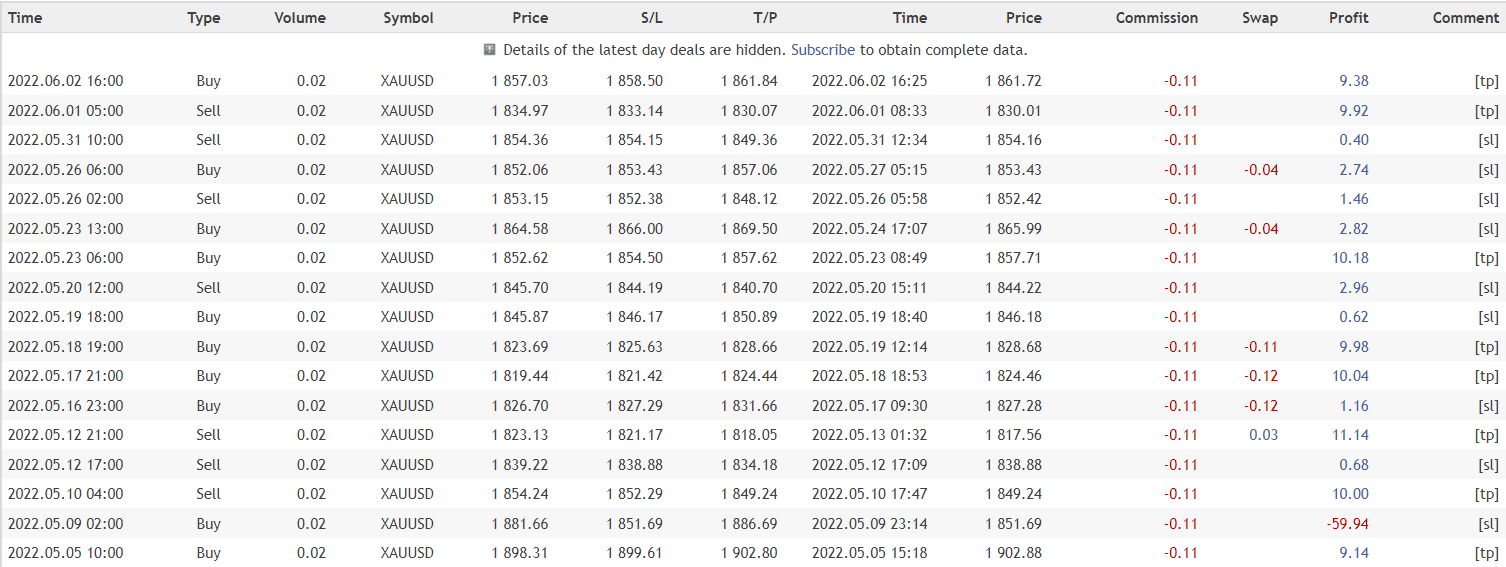This screenshot has height=567, width=1506.
Task: Click close price 1 830.01
Action: [x=1013, y=111]
